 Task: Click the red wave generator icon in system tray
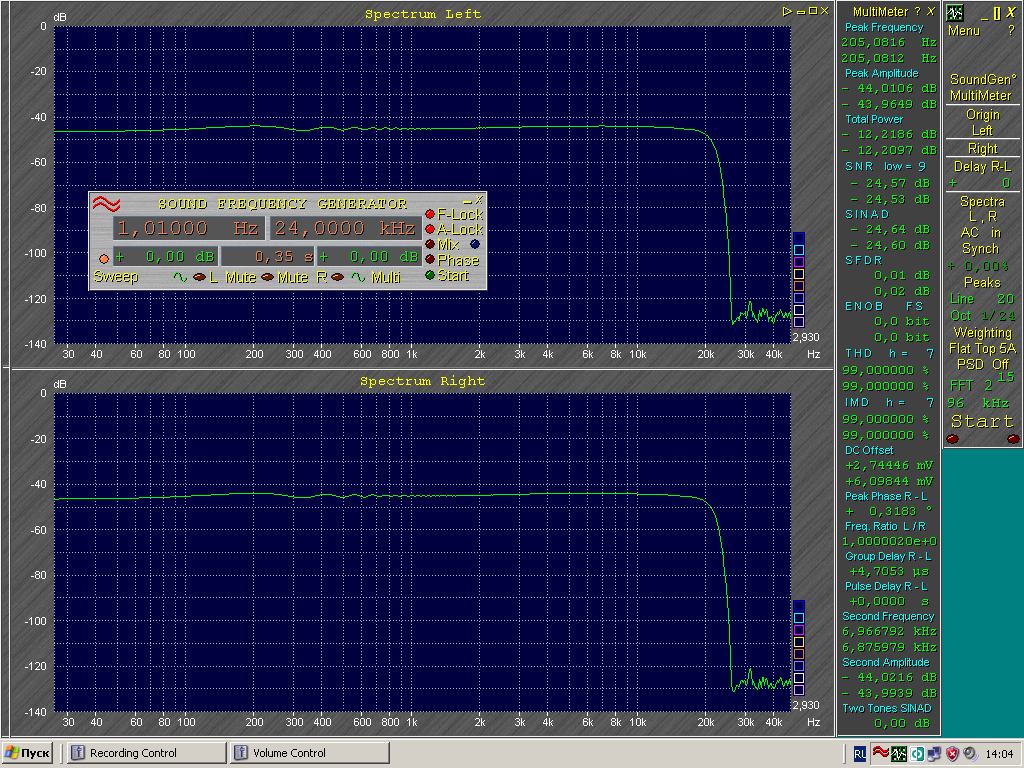[x=882, y=753]
